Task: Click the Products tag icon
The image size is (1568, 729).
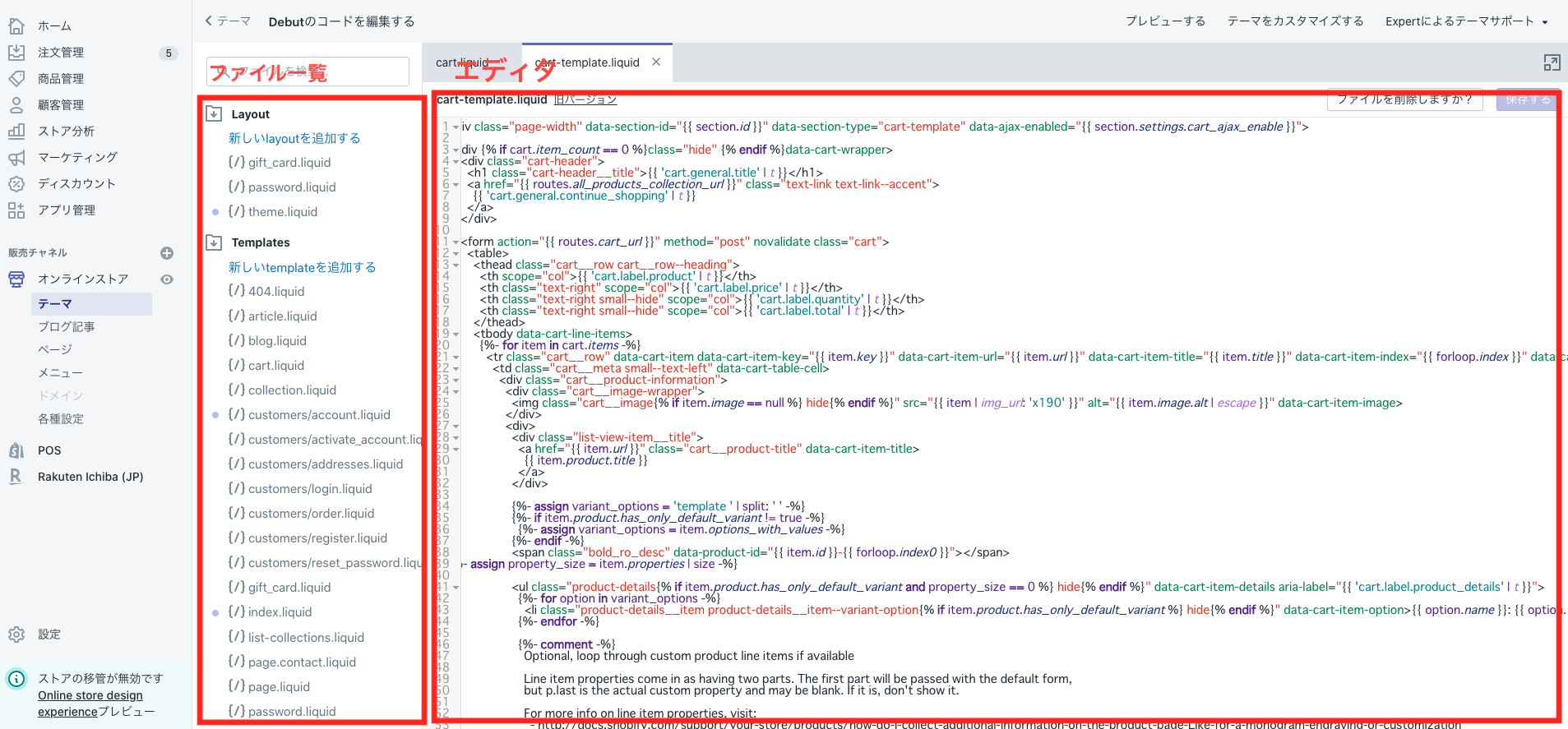Action: click(x=16, y=79)
